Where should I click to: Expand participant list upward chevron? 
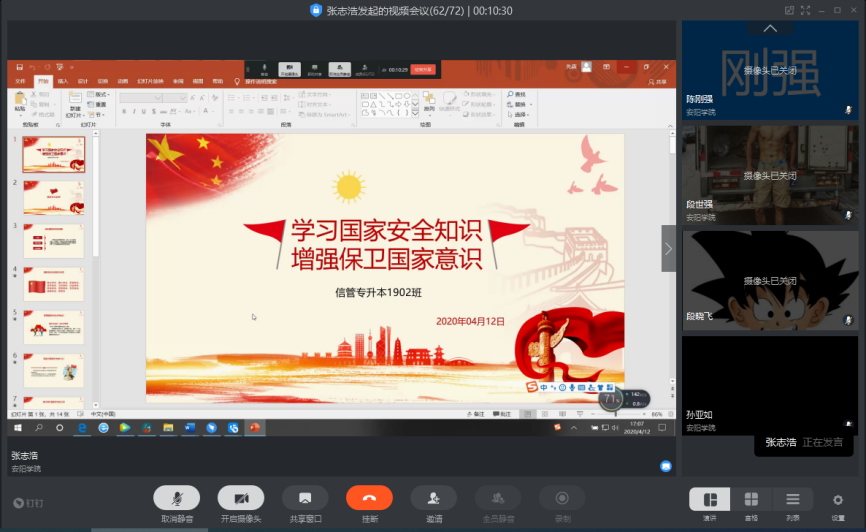click(770, 28)
